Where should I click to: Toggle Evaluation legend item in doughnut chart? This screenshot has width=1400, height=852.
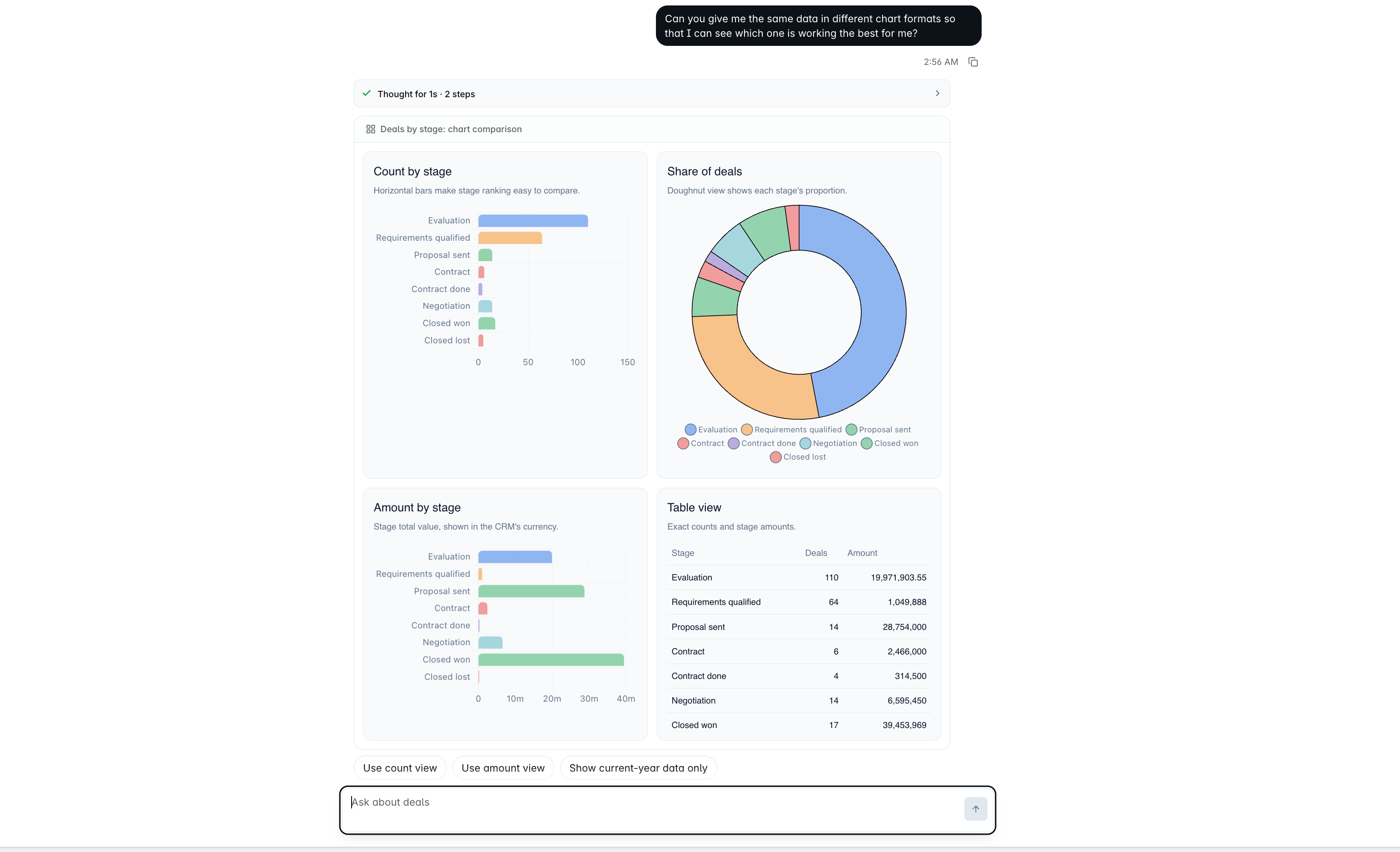pyautogui.click(x=711, y=430)
